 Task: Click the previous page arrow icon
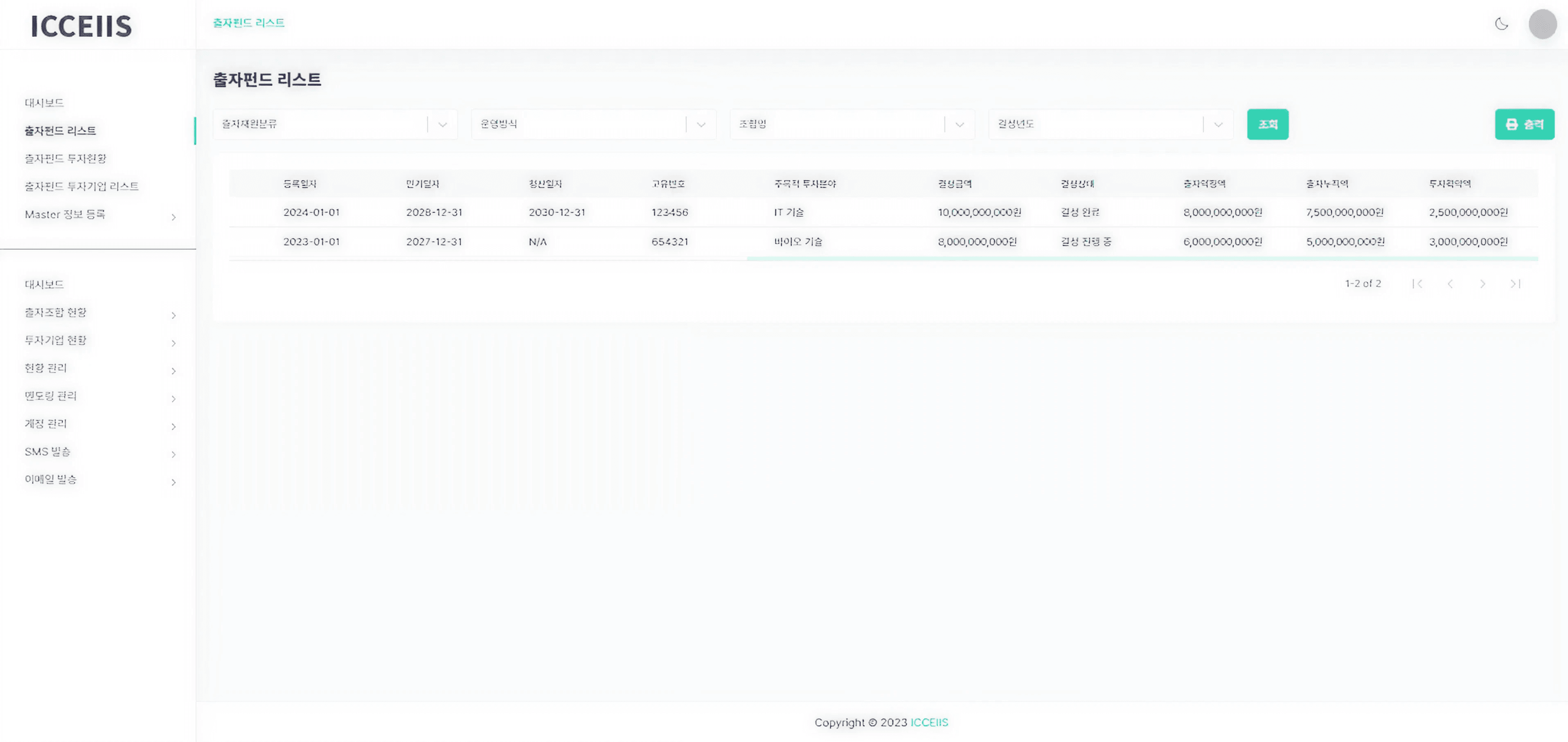[1451, 283]
